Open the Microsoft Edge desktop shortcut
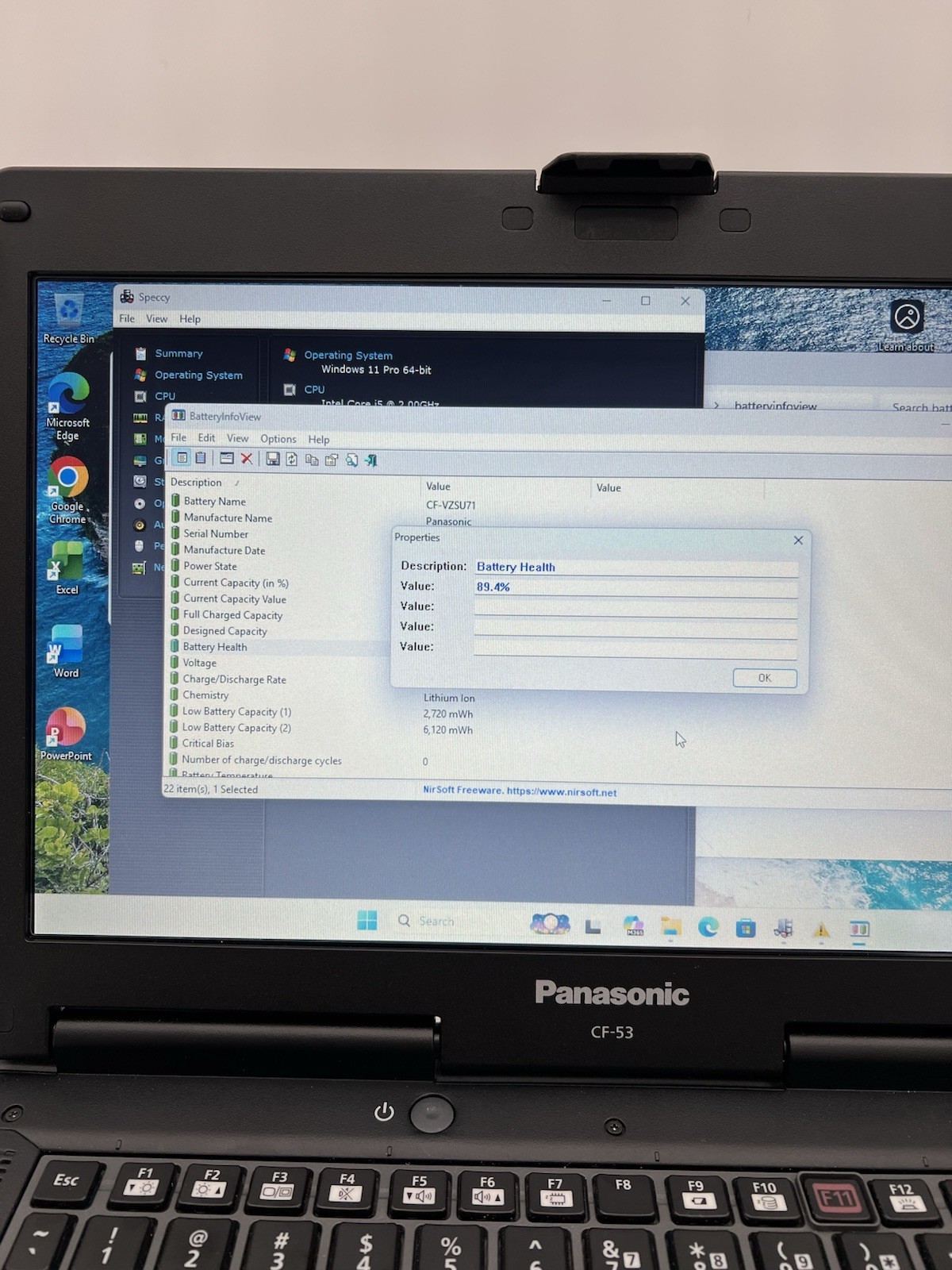Image resolution: width=952 pixels, height=1270 pixels. [x=67, y=407]
